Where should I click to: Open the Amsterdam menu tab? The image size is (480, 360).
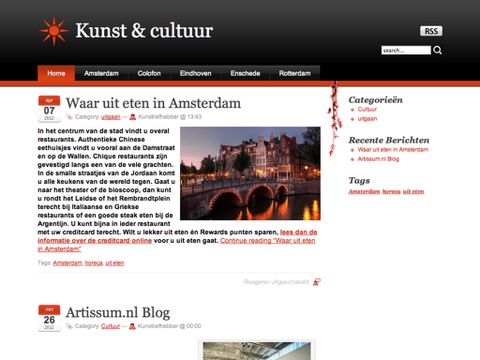(x=101, y=73)
